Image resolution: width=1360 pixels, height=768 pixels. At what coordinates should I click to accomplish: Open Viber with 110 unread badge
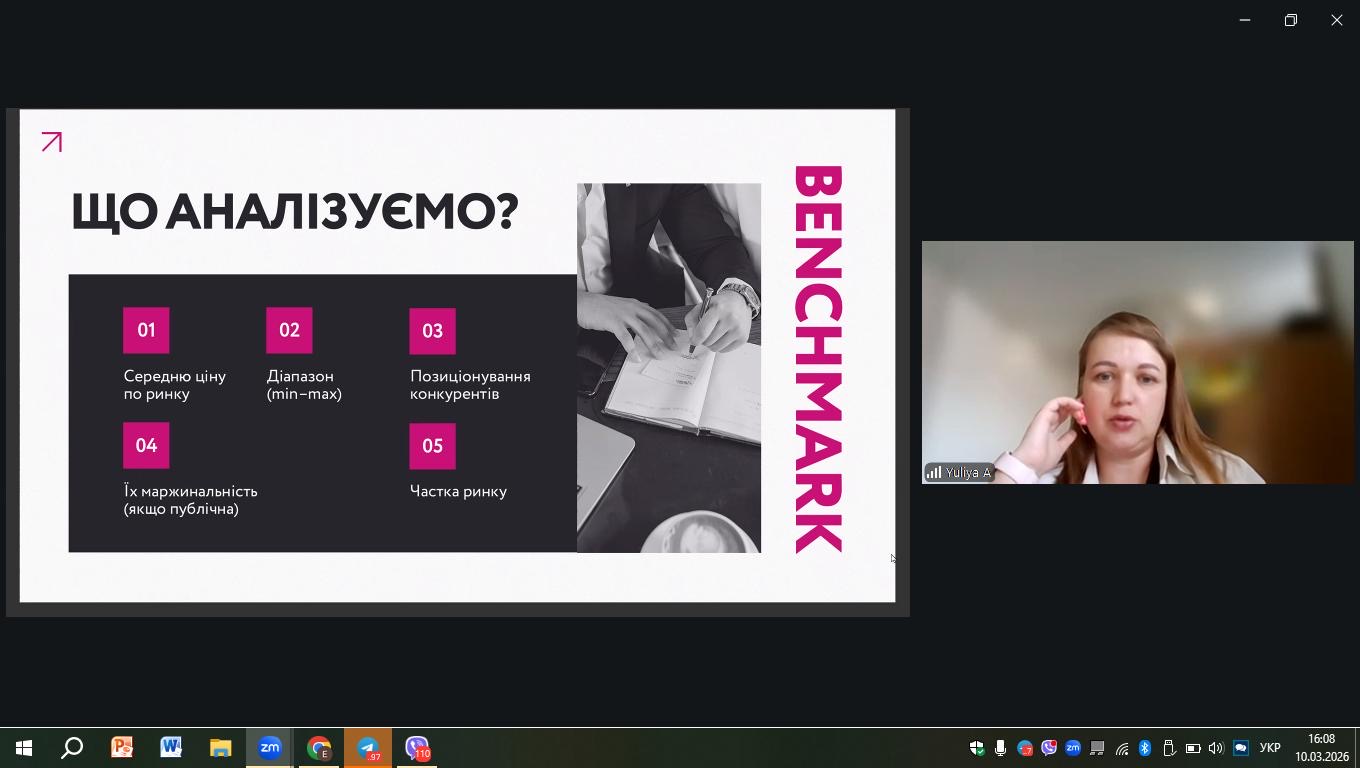(417, 748)
